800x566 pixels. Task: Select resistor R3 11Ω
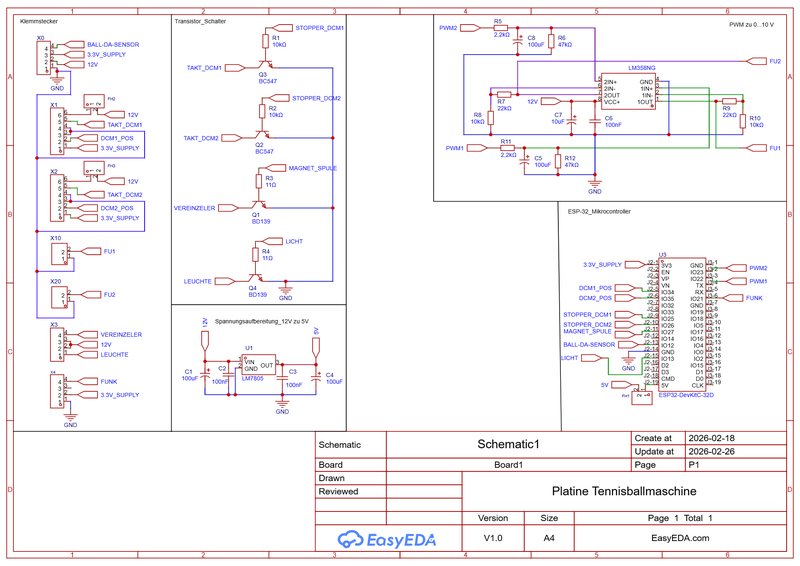(259, 181)
